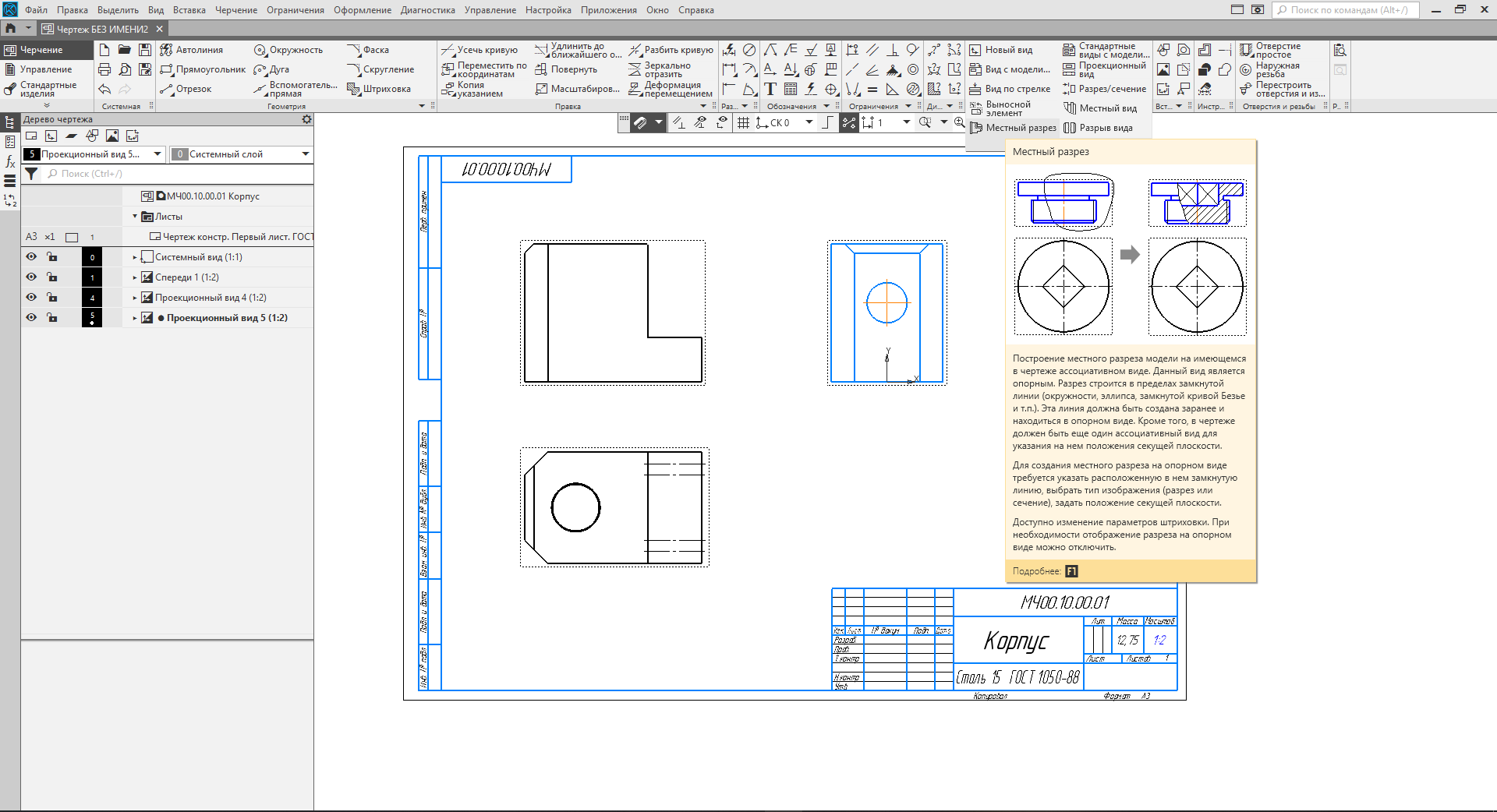Switch to Управление toolbar set
Viewport: 1497px width, 812px height.
click(x=46, y=69)
